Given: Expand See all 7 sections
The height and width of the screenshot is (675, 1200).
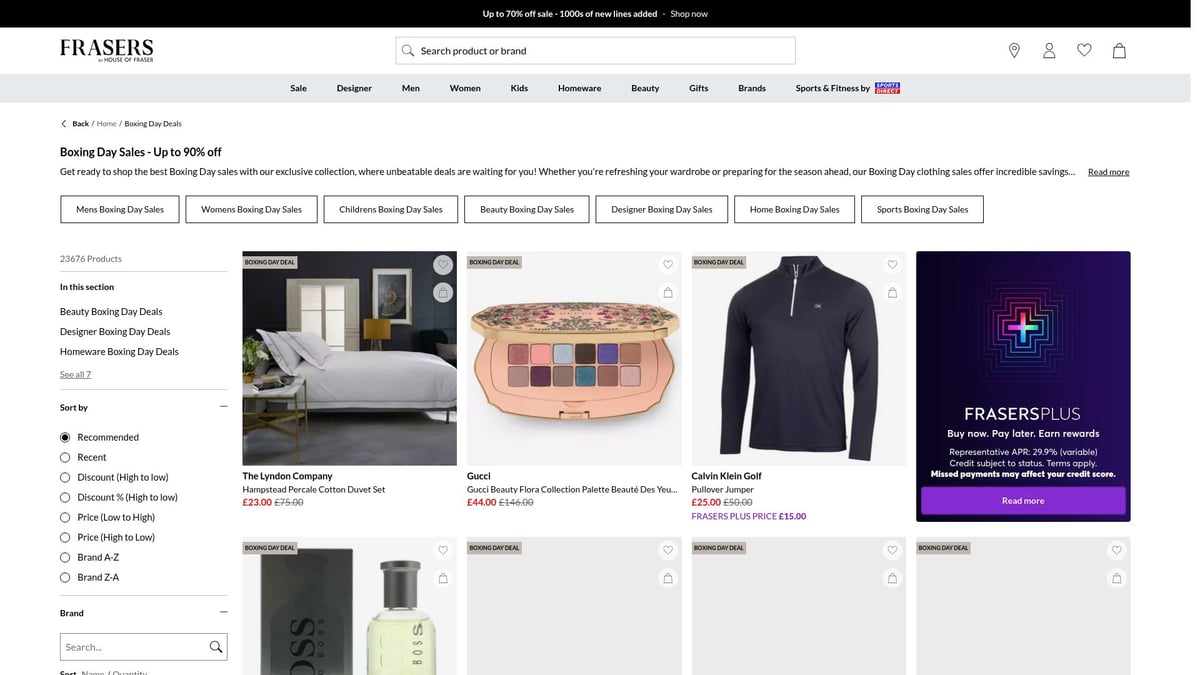Looking at the screenshot, I should click(x=75, y=373).
